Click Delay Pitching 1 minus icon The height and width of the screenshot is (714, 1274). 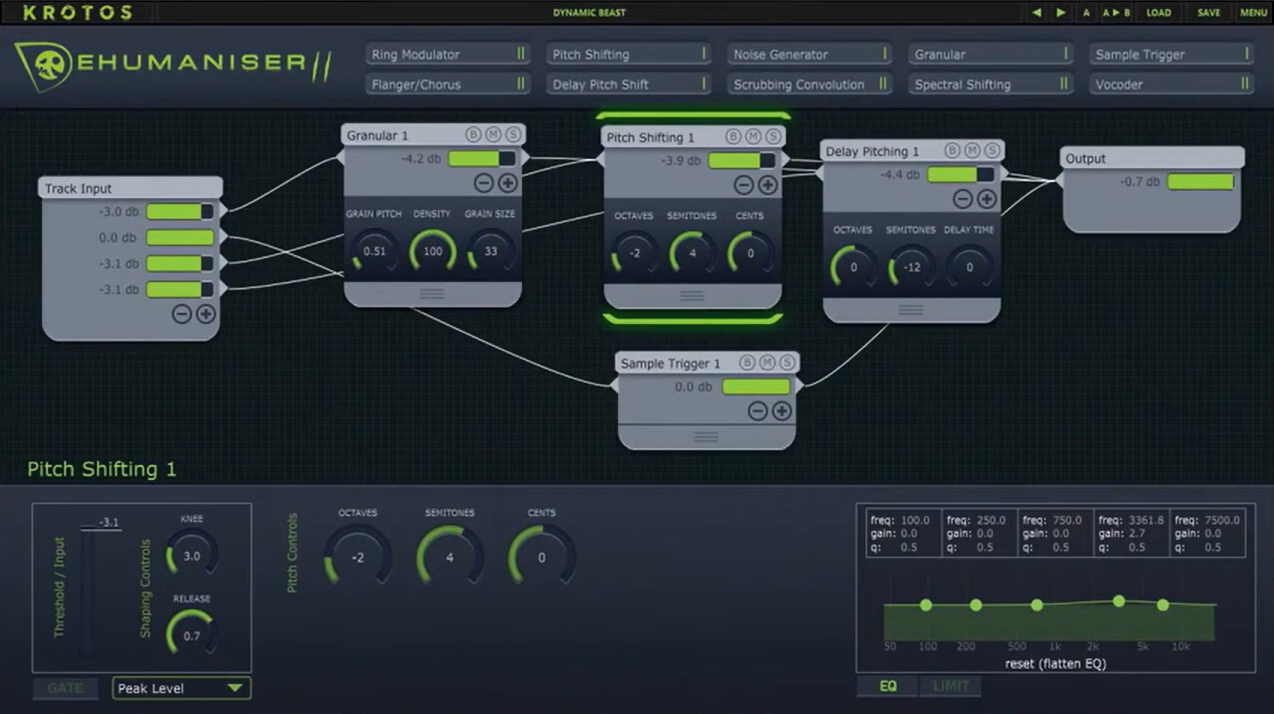[962, 199]
